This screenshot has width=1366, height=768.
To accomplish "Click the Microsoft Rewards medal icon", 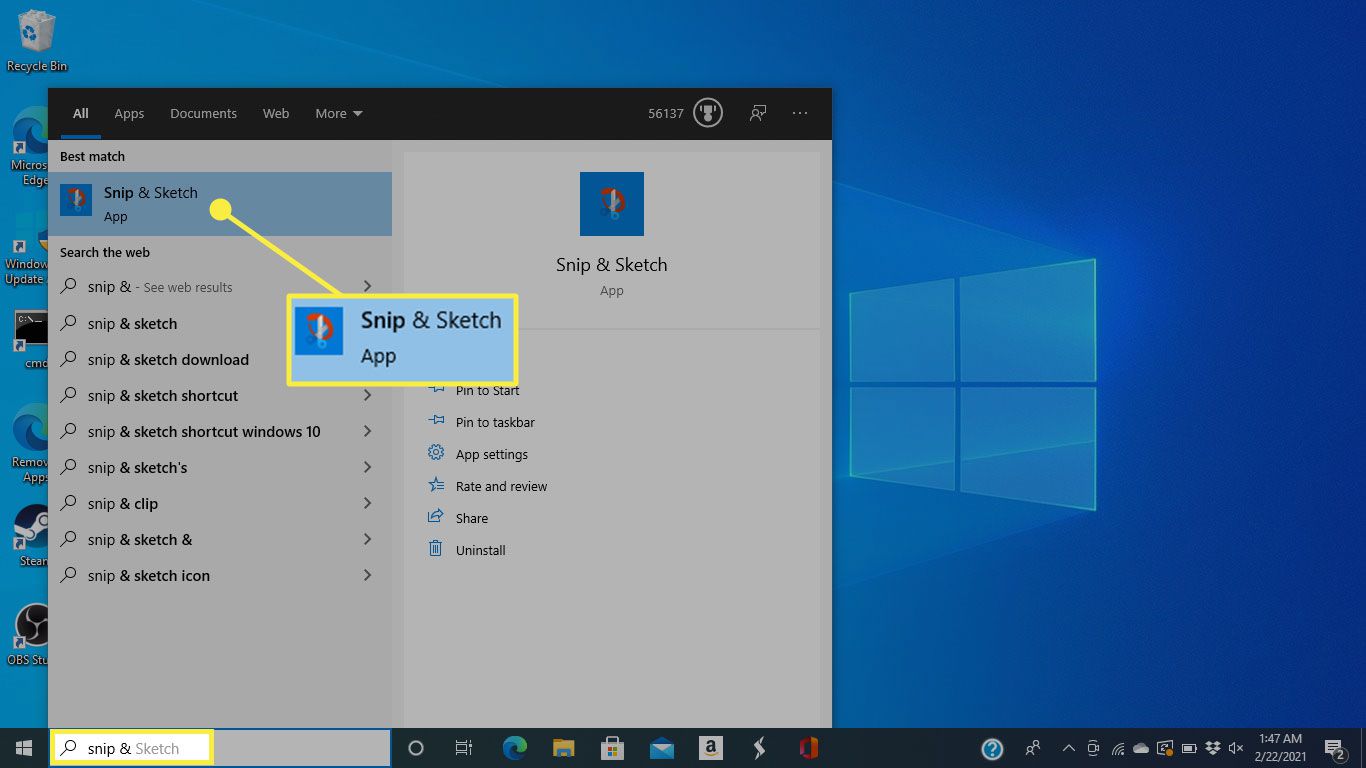I will [709, 113].
